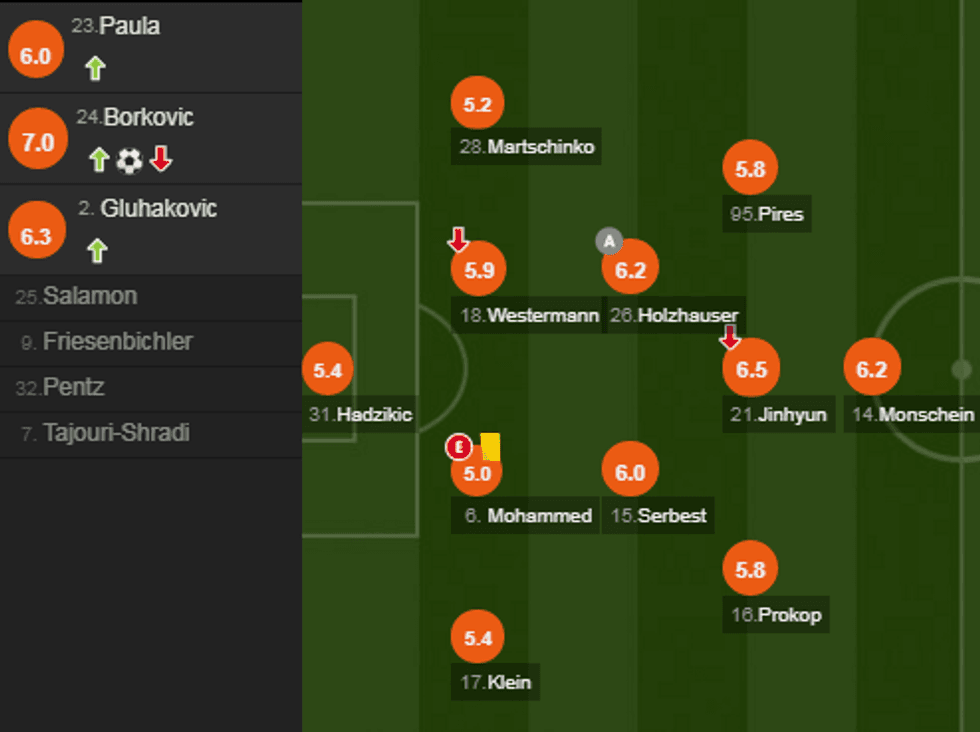Click Jinhyun's red substituted-off arrow
980x732 pixels.
click(730, 338)
